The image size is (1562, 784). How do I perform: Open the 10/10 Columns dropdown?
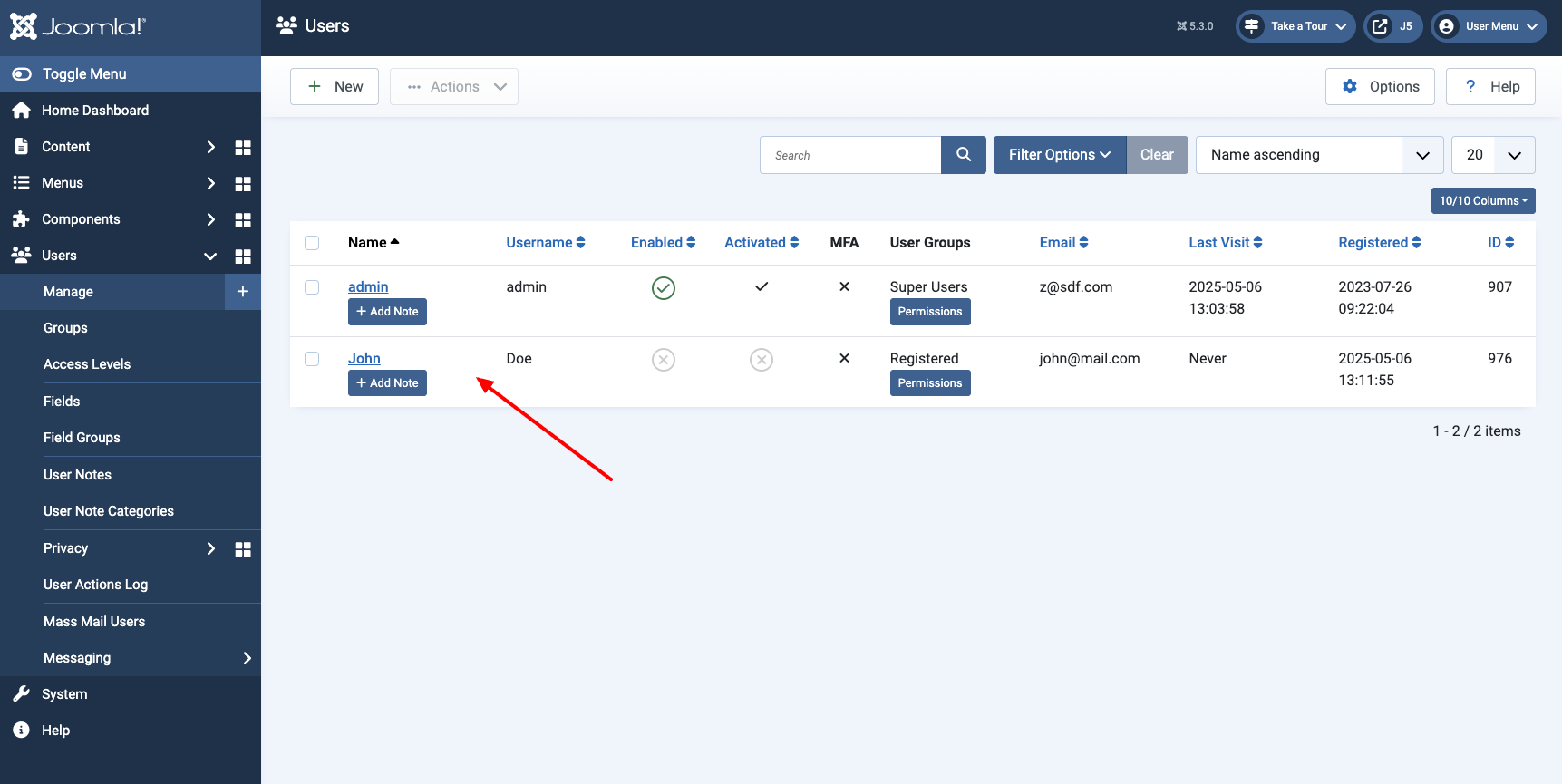(x=1483, y=201)
